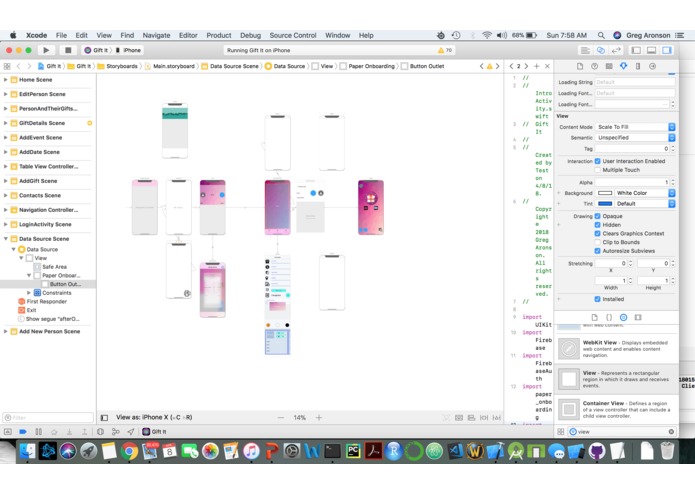This screenshot has width=695, height=494.
Task: Open Chrome from the Dock
Action: pos(130,451)
